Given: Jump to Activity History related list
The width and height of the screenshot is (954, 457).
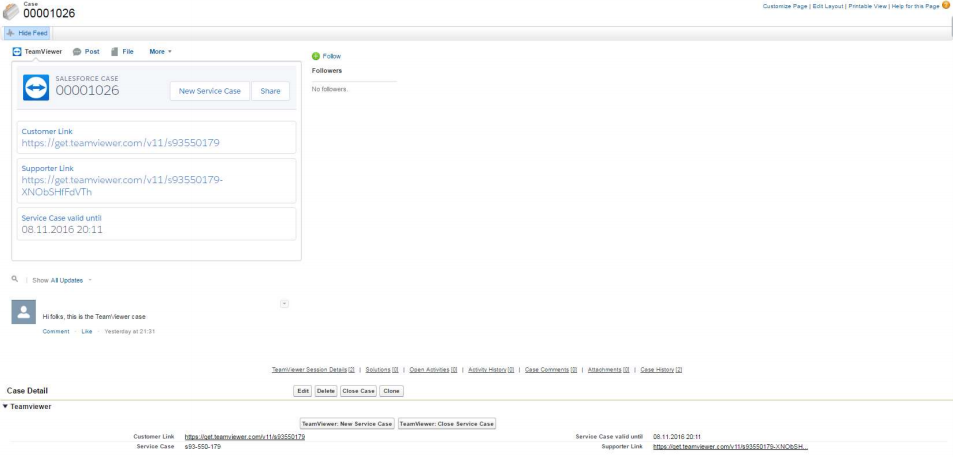Looking at the screenshot, I should point(491,369).
